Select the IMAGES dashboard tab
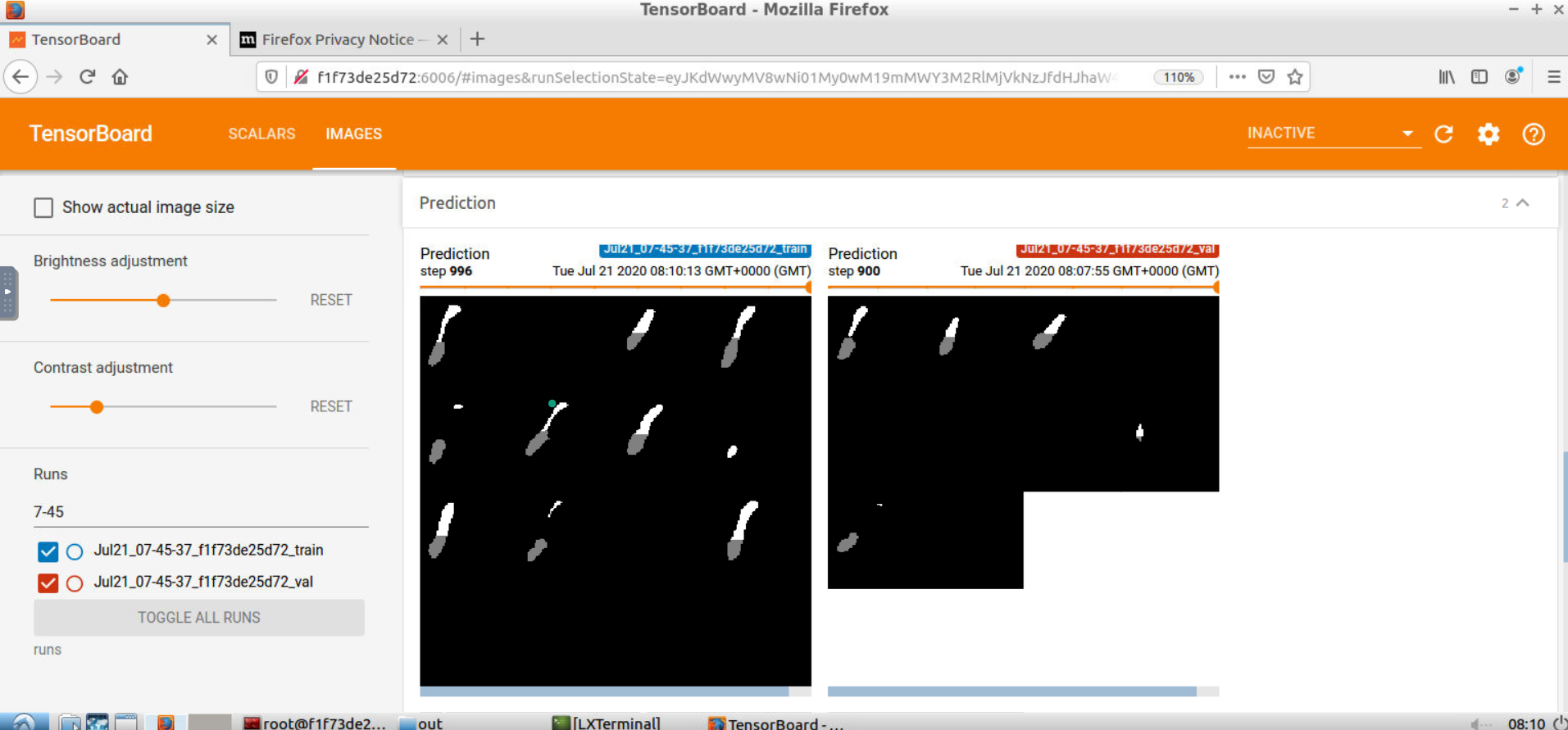The image size is (1568, 730). 353,134
